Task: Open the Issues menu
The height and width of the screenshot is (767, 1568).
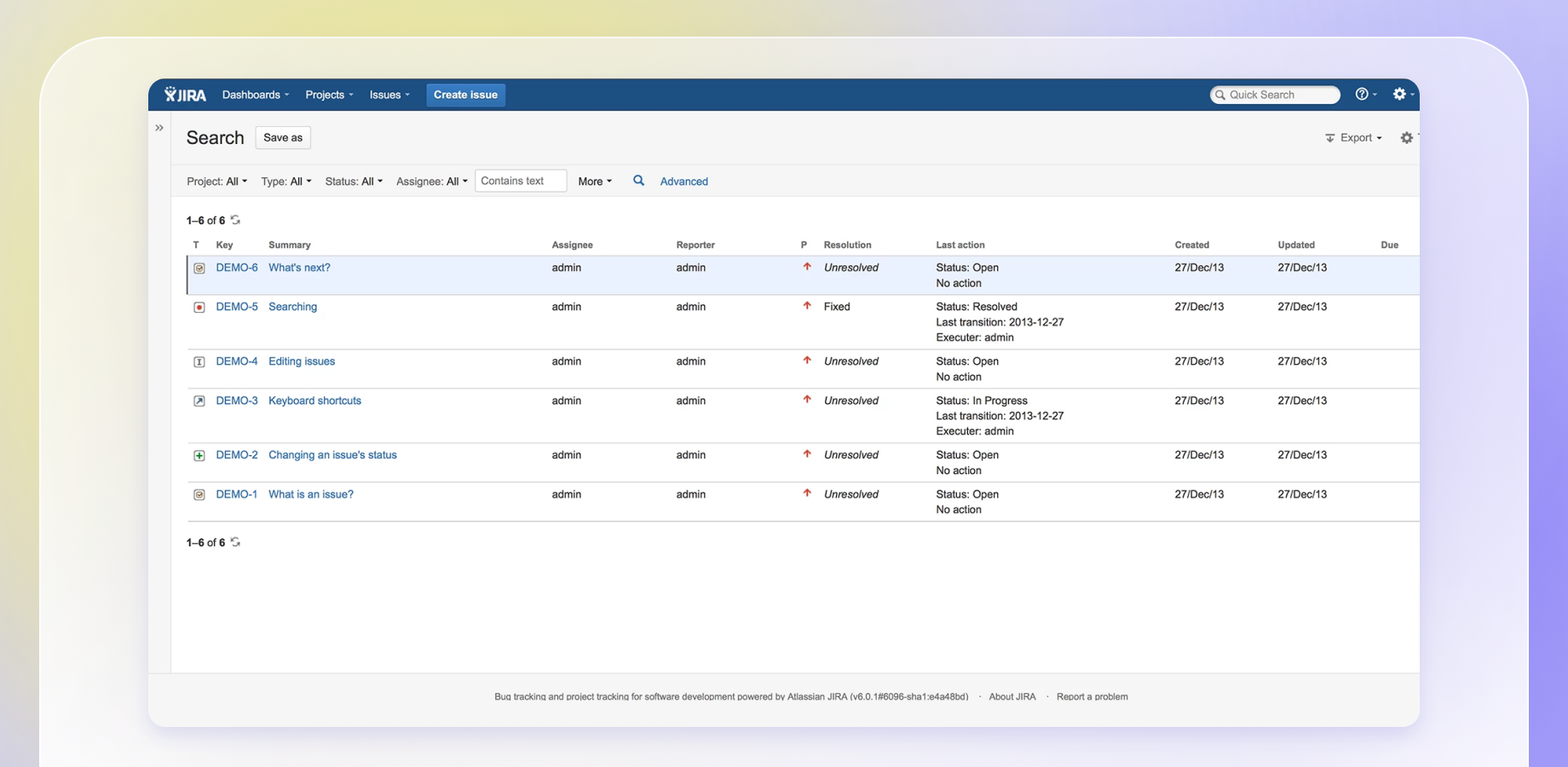Action: 389,95
